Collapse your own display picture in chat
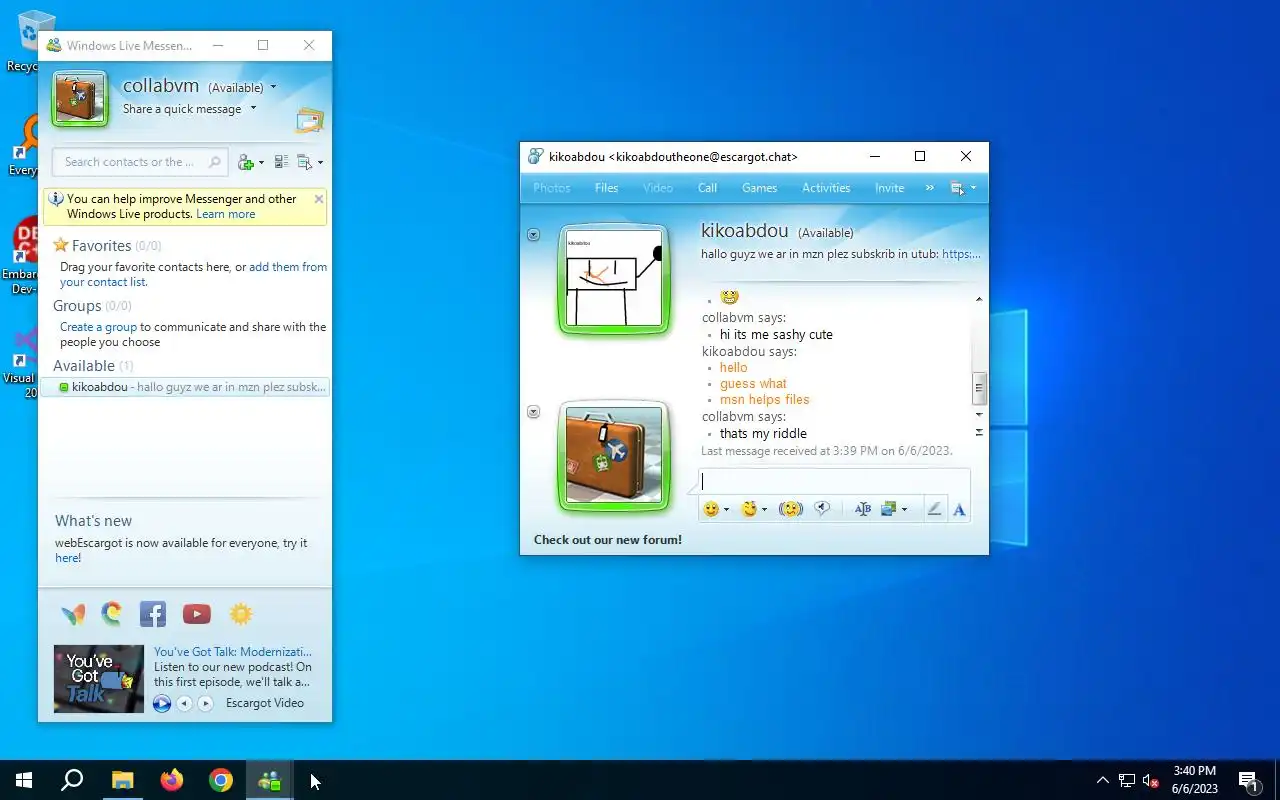The height and width of the screenshot is (800, 1280). [x=533, y=412]
